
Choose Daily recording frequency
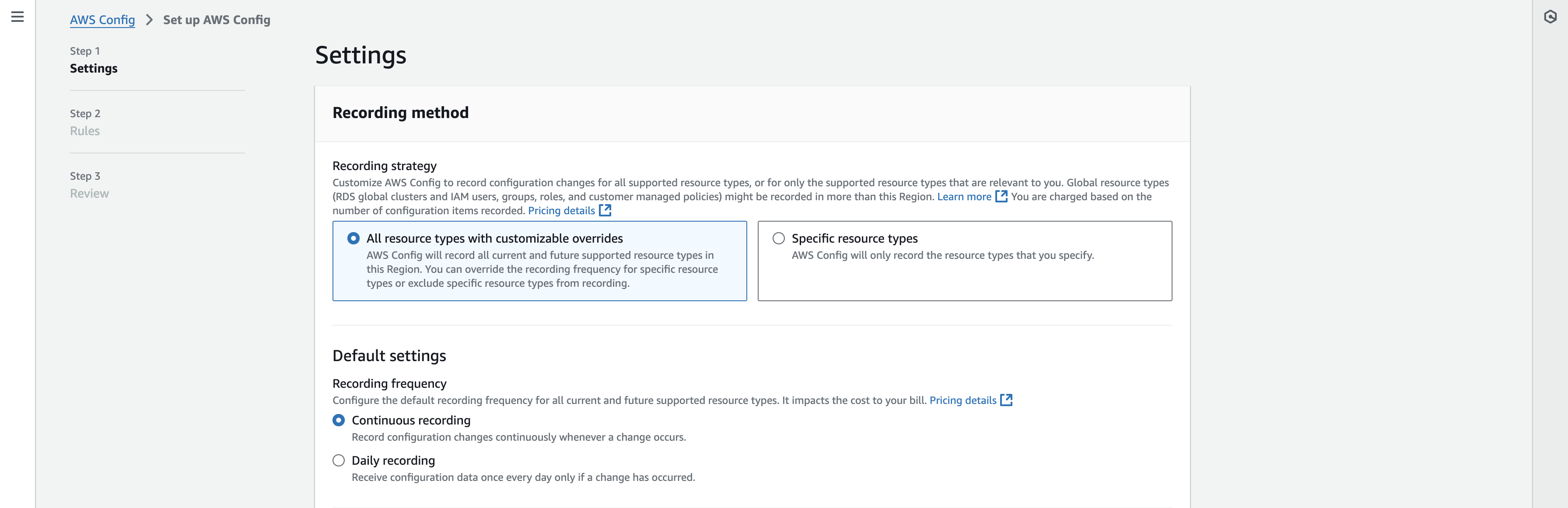339,460
